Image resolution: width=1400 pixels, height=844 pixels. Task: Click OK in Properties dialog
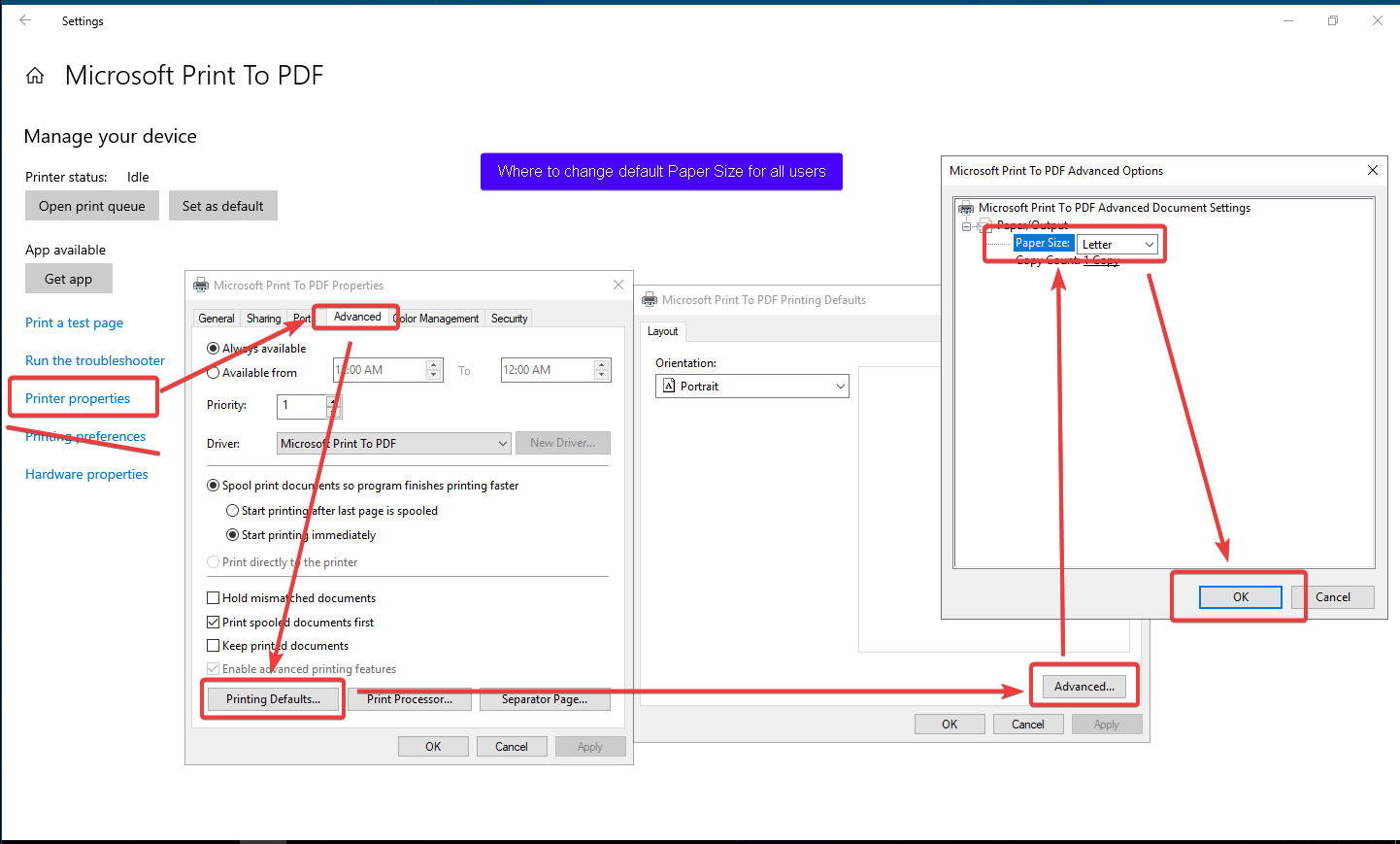tap(433, 746)
